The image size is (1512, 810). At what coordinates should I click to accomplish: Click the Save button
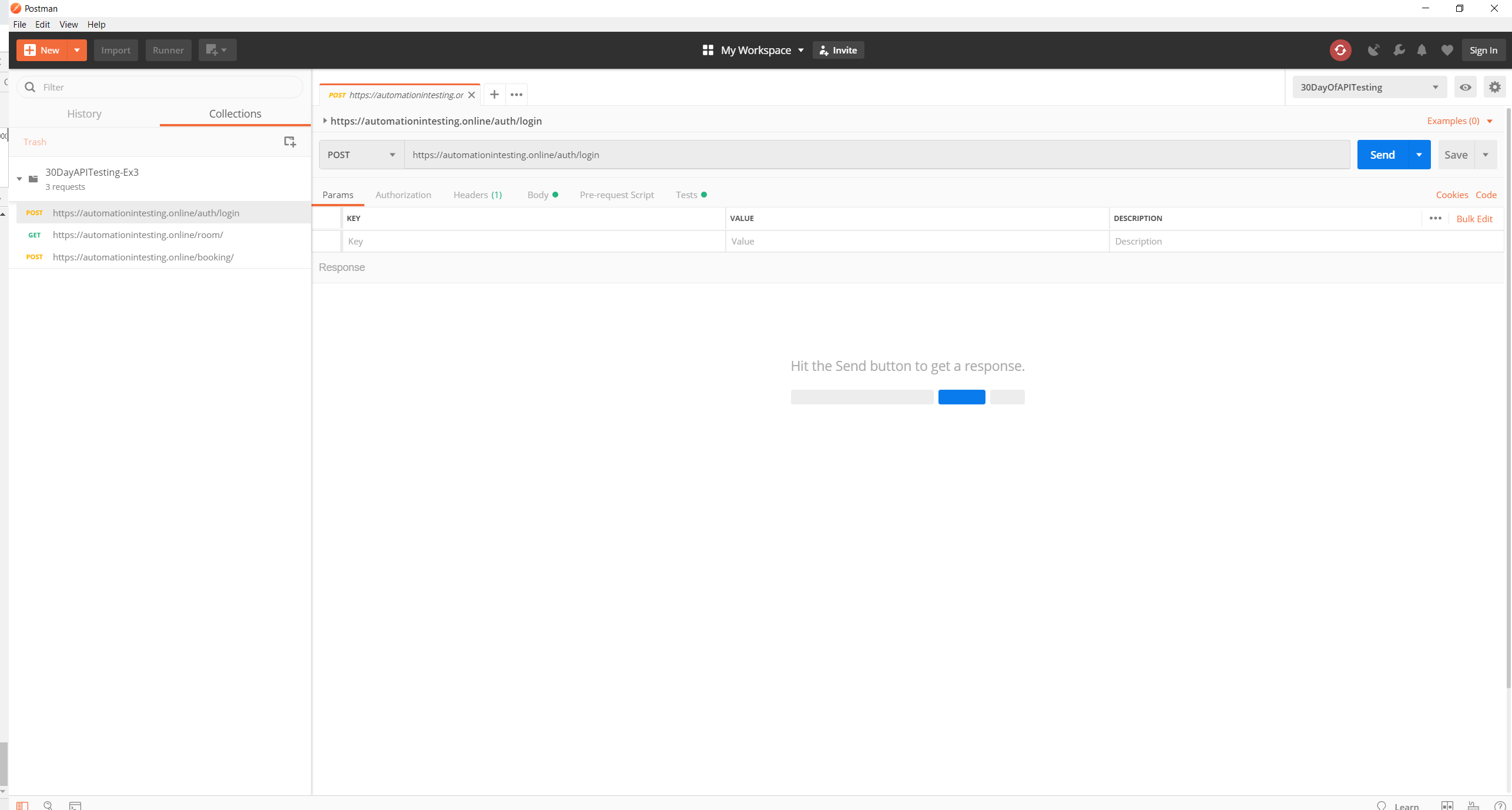[x=1456, y=155]
